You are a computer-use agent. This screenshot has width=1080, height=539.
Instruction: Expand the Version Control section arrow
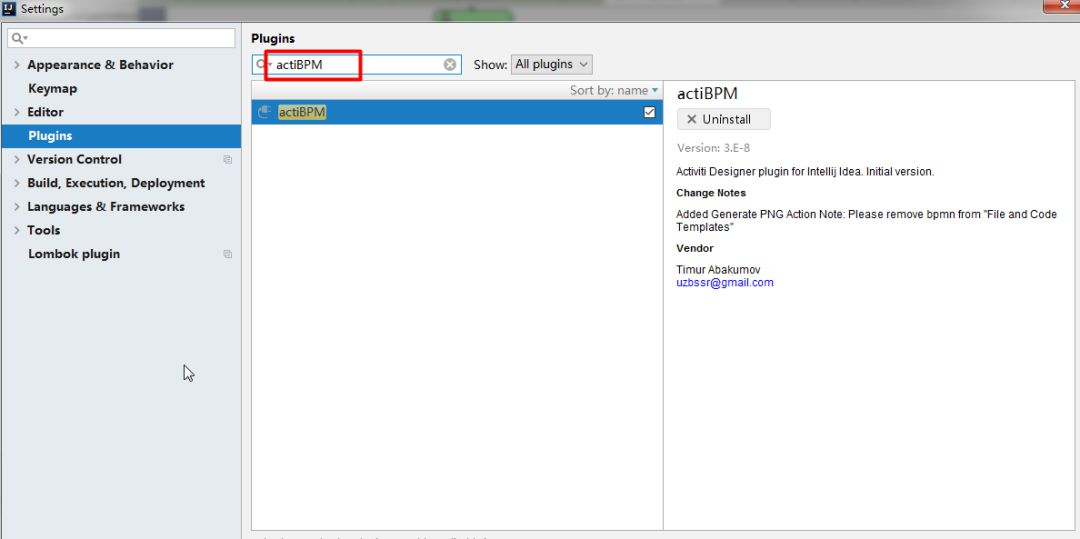(x=17, y=160)
